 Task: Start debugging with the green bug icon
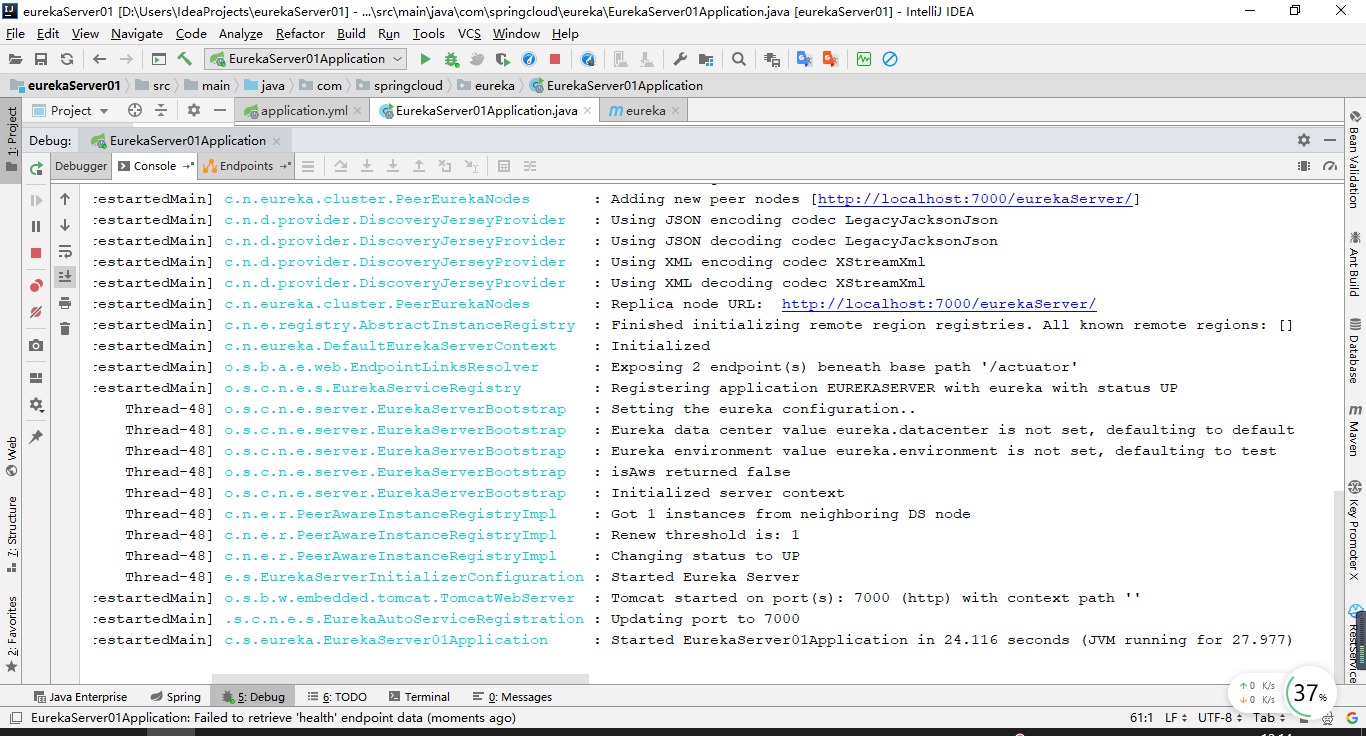pyautogui.click(x=451, y=59)
